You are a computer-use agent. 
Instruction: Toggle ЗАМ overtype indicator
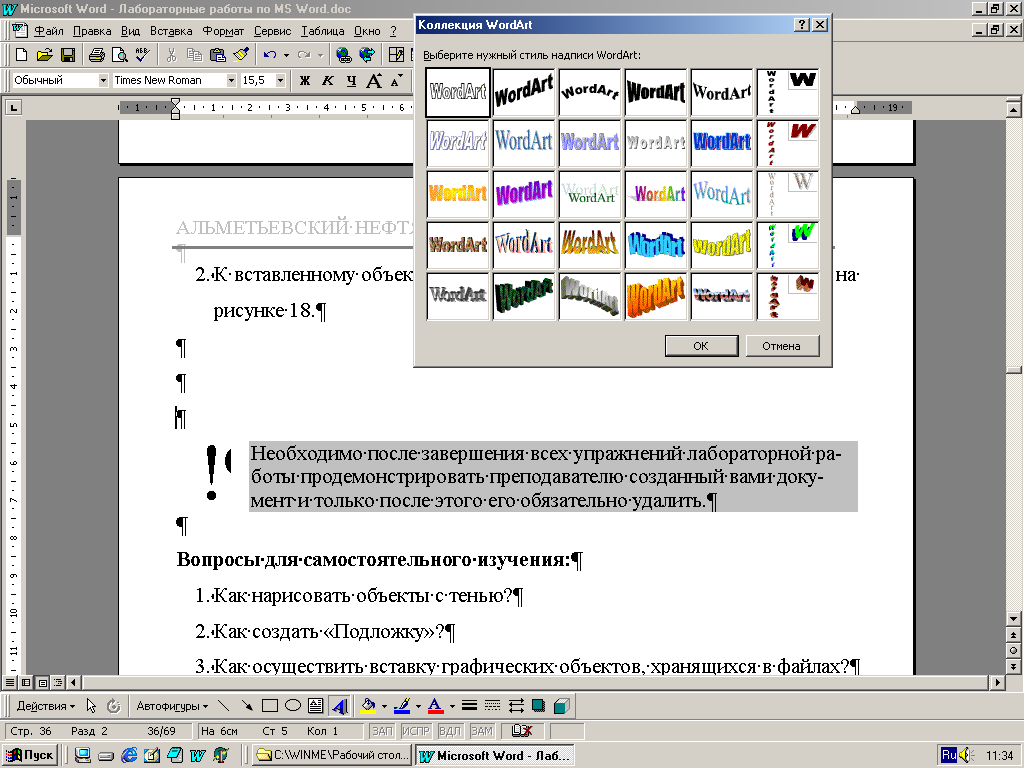click(x=482, y=731)
